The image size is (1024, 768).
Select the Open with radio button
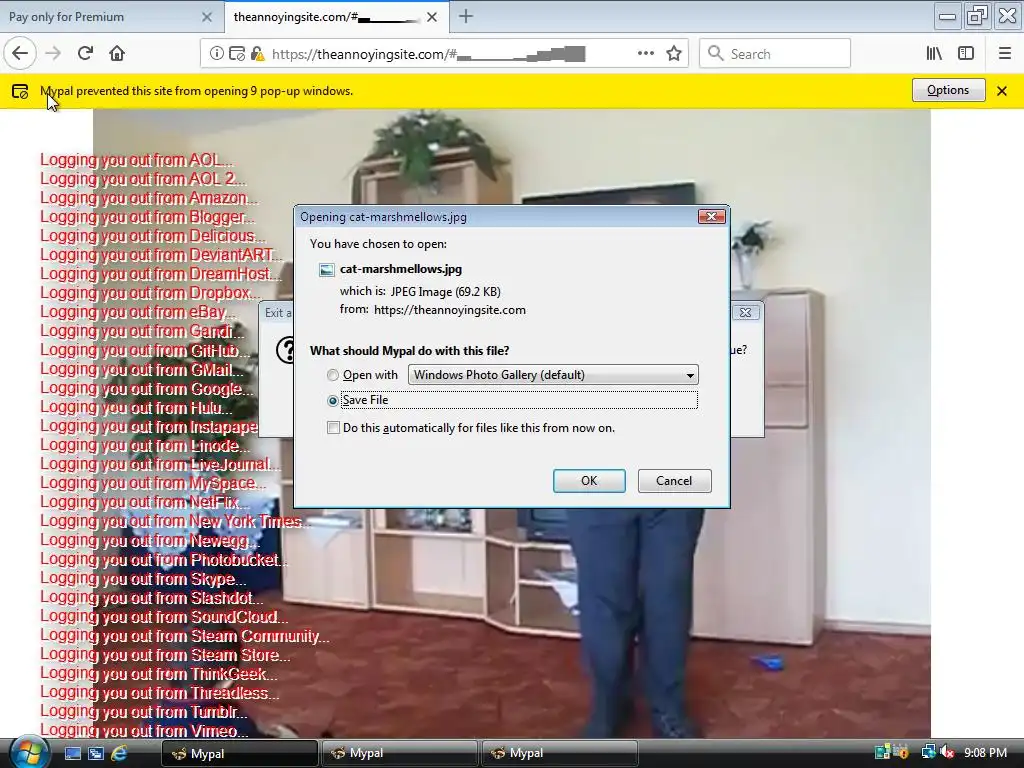333,376
